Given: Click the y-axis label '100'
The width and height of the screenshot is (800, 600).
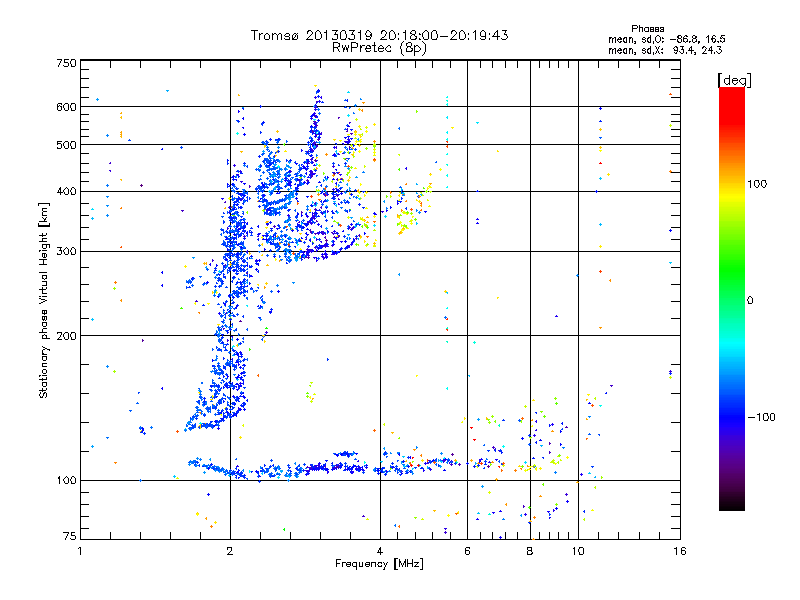Looking at the screenshot, I should coord(66,481).
